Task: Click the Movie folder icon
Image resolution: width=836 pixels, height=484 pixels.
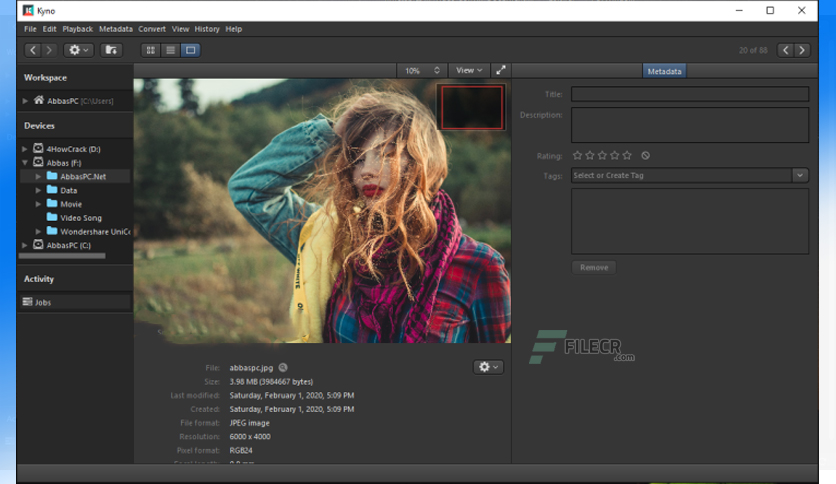Action: pyautogui.click(x=52, y=203)
